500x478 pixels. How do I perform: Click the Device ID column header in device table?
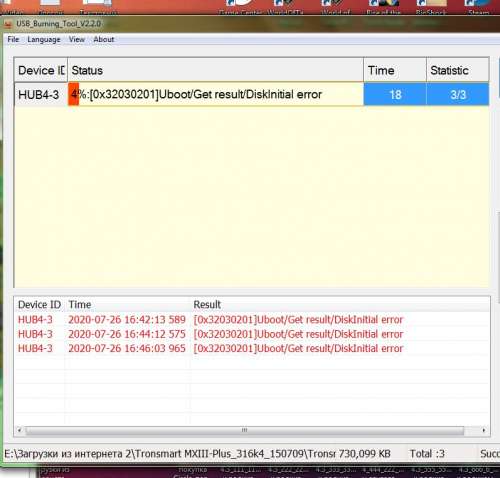pyautogui.click(x=41, y=70)
